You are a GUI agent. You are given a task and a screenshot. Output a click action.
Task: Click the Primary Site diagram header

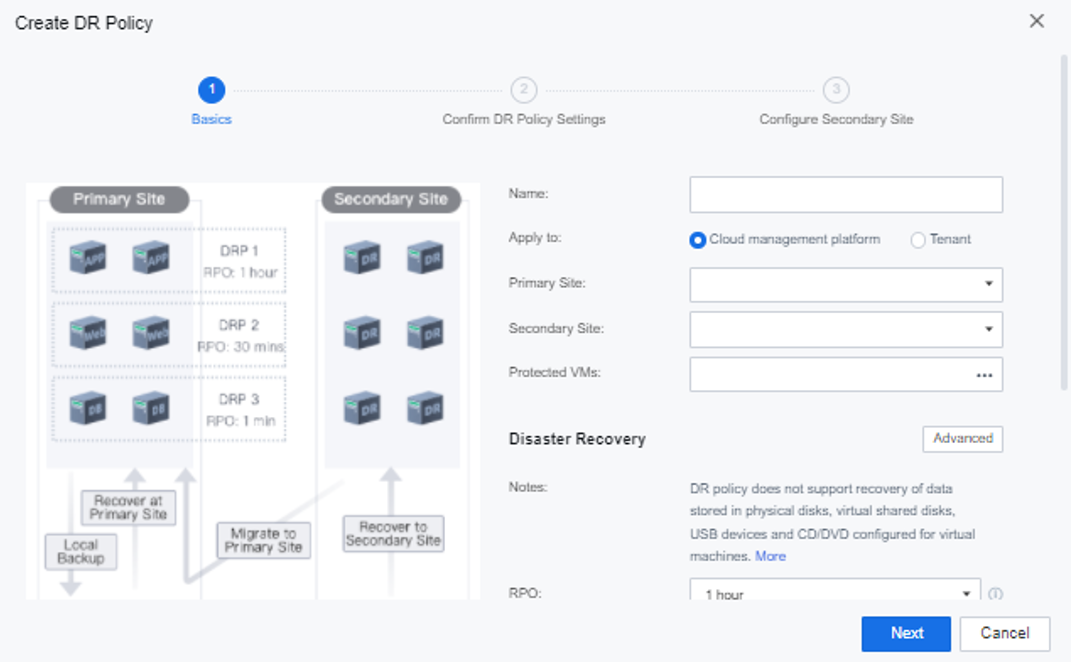point(119,199)
